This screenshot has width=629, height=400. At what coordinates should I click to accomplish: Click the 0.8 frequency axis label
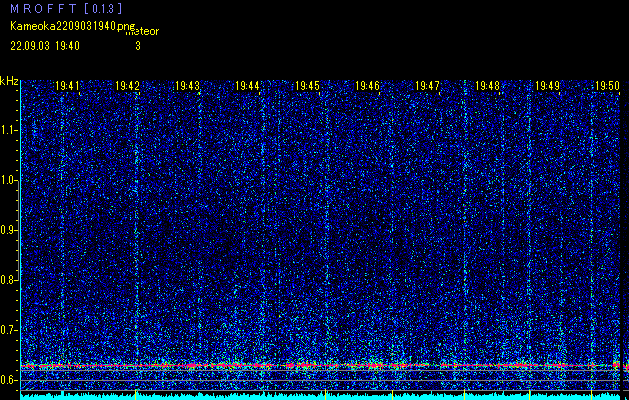[9, 280]
